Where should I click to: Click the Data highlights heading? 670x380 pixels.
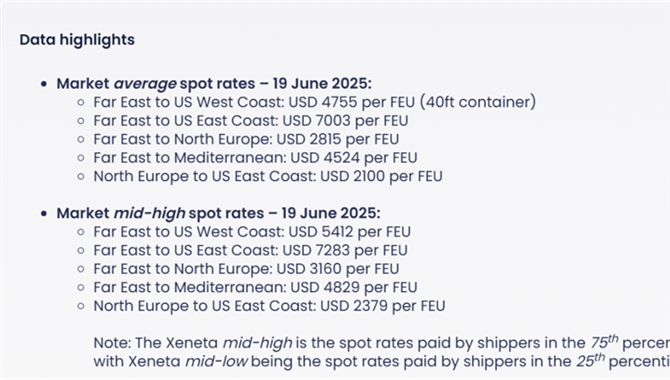click(x=77, y=40)
